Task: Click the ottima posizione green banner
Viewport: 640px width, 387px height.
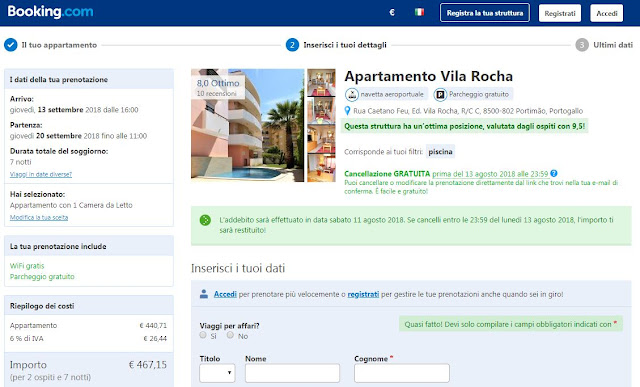Action: click(x=464, y=126)
